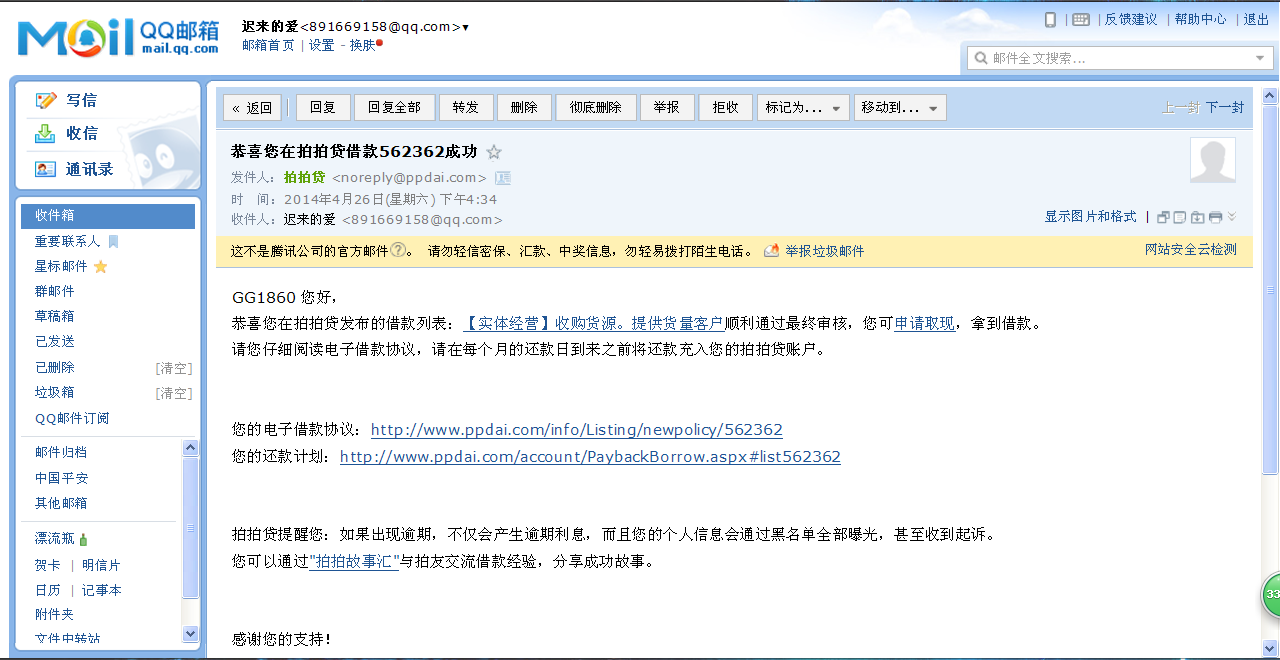Click inside the 邮件全文搜索 field
Viewport: 1280px width, 660px height.
tap(1118, 58)
